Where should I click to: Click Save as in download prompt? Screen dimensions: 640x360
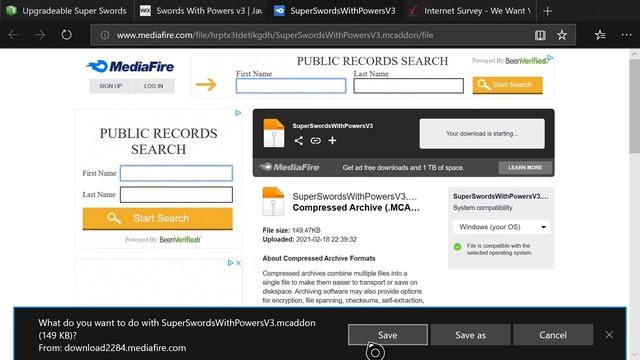[x=471, y=335]
